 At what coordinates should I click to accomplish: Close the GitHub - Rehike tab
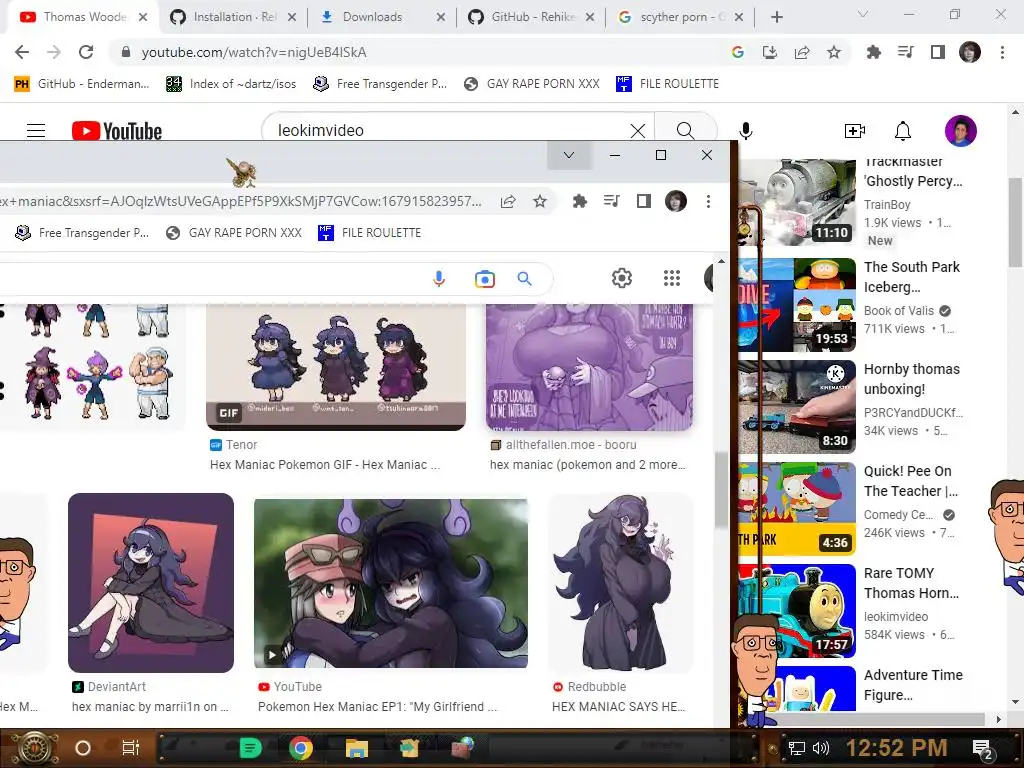pyautogui.click(x=590, y=18)
